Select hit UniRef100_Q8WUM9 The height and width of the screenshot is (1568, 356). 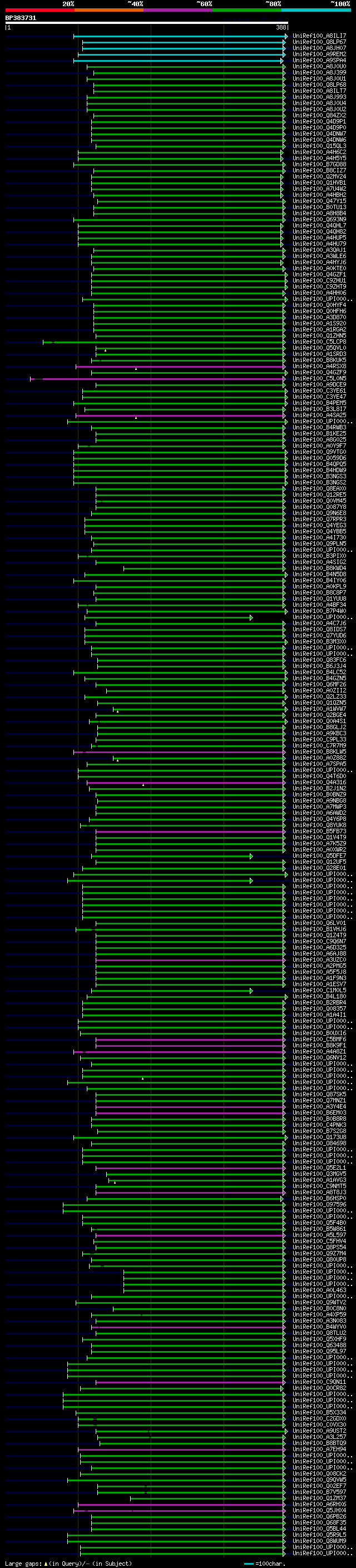pyautogui.click(x=319, y=1541)
